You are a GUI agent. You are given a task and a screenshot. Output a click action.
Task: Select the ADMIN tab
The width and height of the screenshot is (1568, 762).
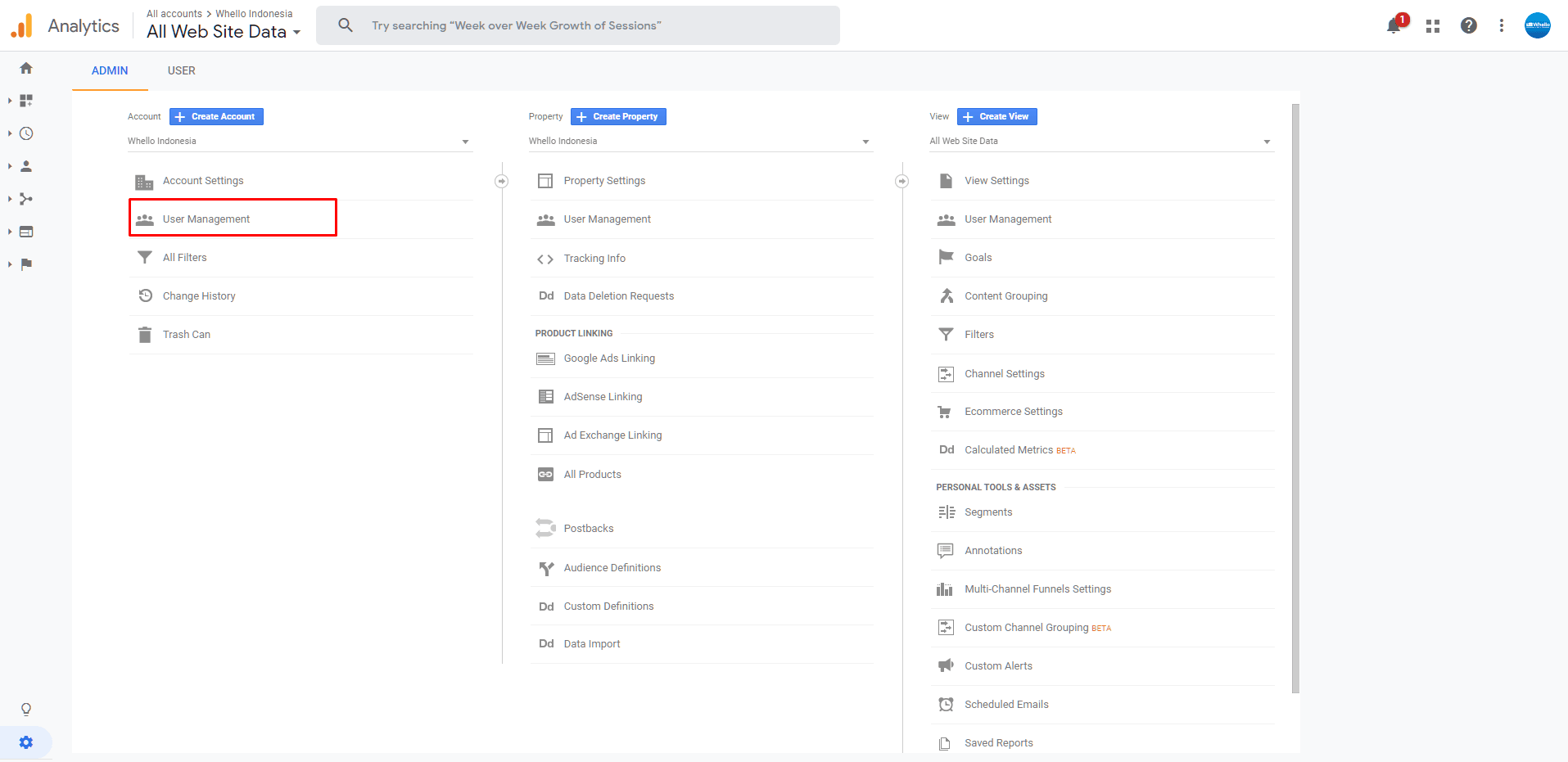[110, 71]
